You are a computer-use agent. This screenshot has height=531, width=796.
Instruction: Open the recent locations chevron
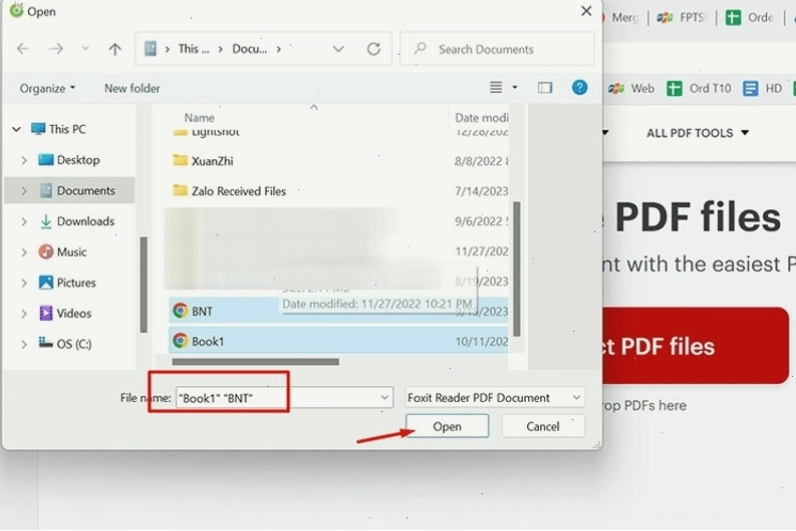coord(85,48)
